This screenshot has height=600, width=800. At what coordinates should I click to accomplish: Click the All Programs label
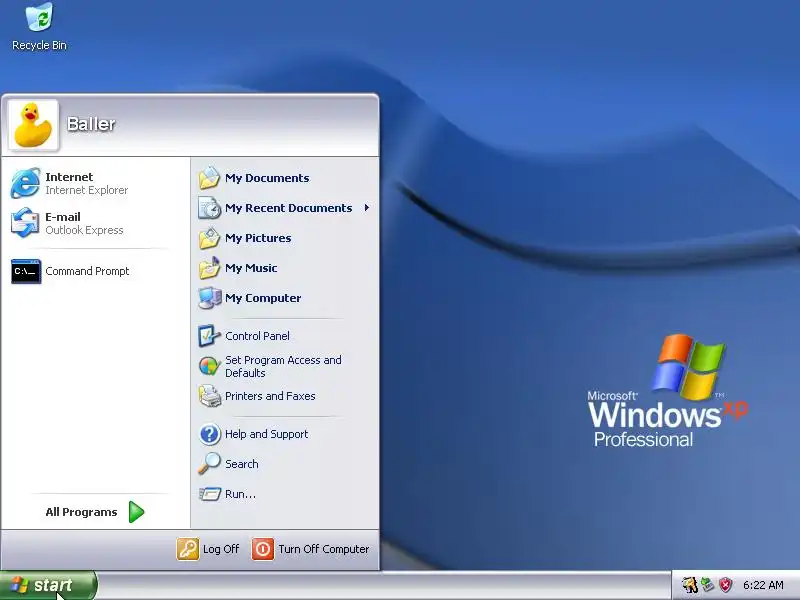tap(81, 512)
